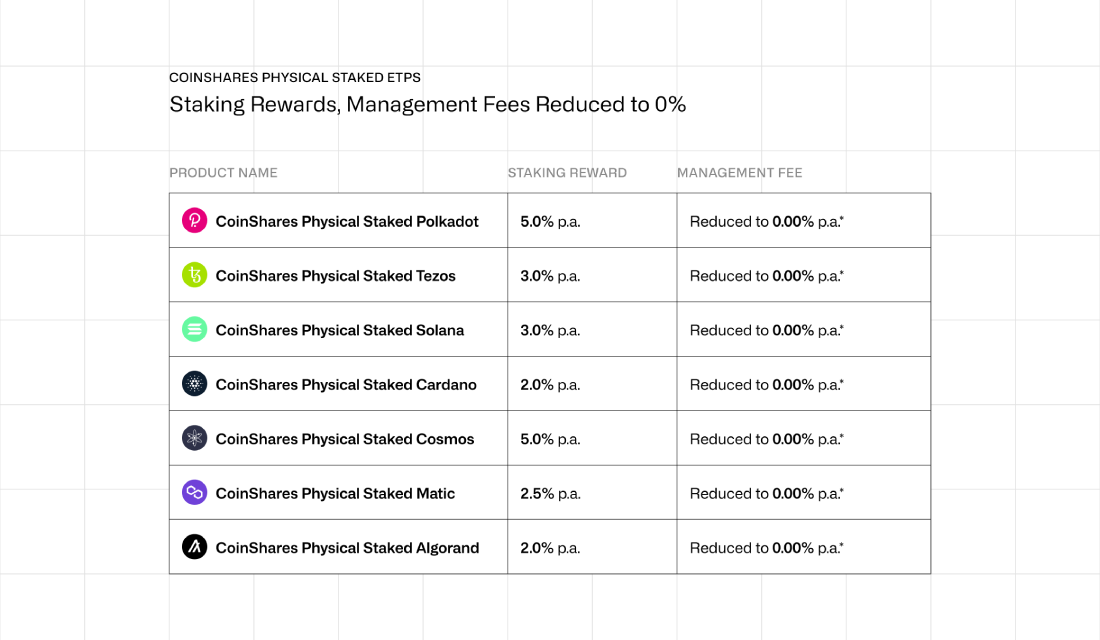Select "CoinShares Physical Staked Solana" product name

(x=340, y=331)
